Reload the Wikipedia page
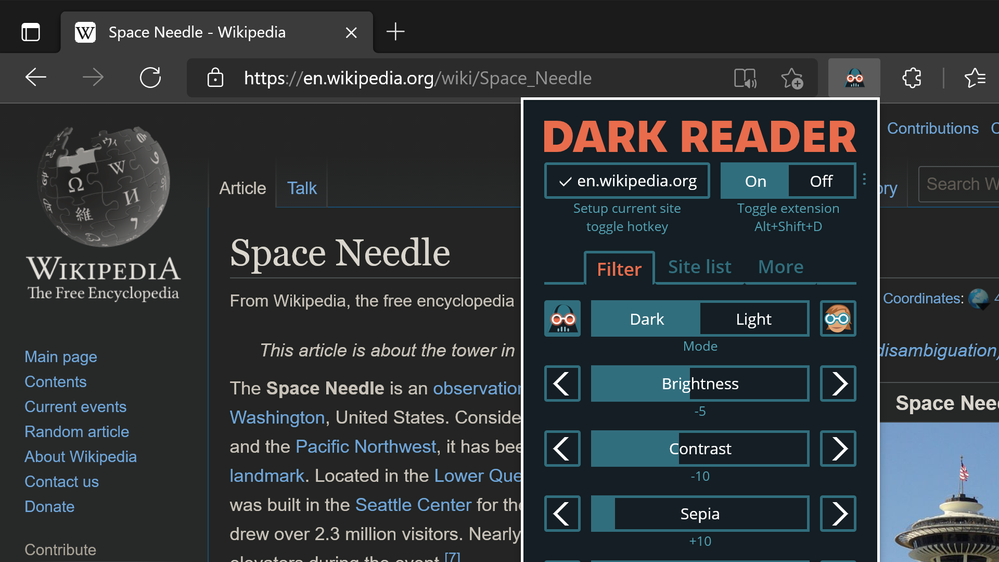 tap(150, 78)
